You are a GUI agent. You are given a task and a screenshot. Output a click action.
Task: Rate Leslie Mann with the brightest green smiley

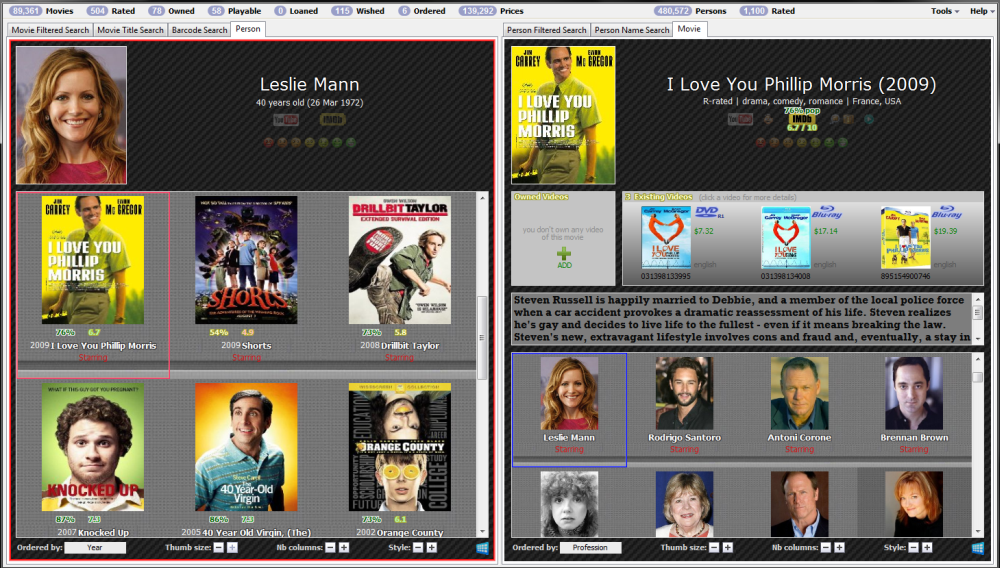[x=351, y=143]
